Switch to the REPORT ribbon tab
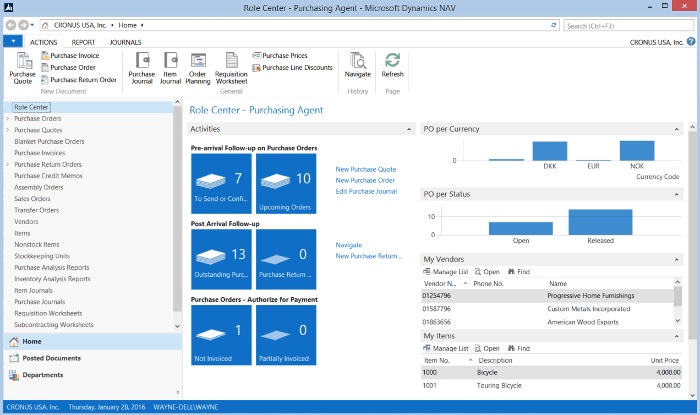The height and width of the screenshot is (415, 700). [x=83, y=42]
